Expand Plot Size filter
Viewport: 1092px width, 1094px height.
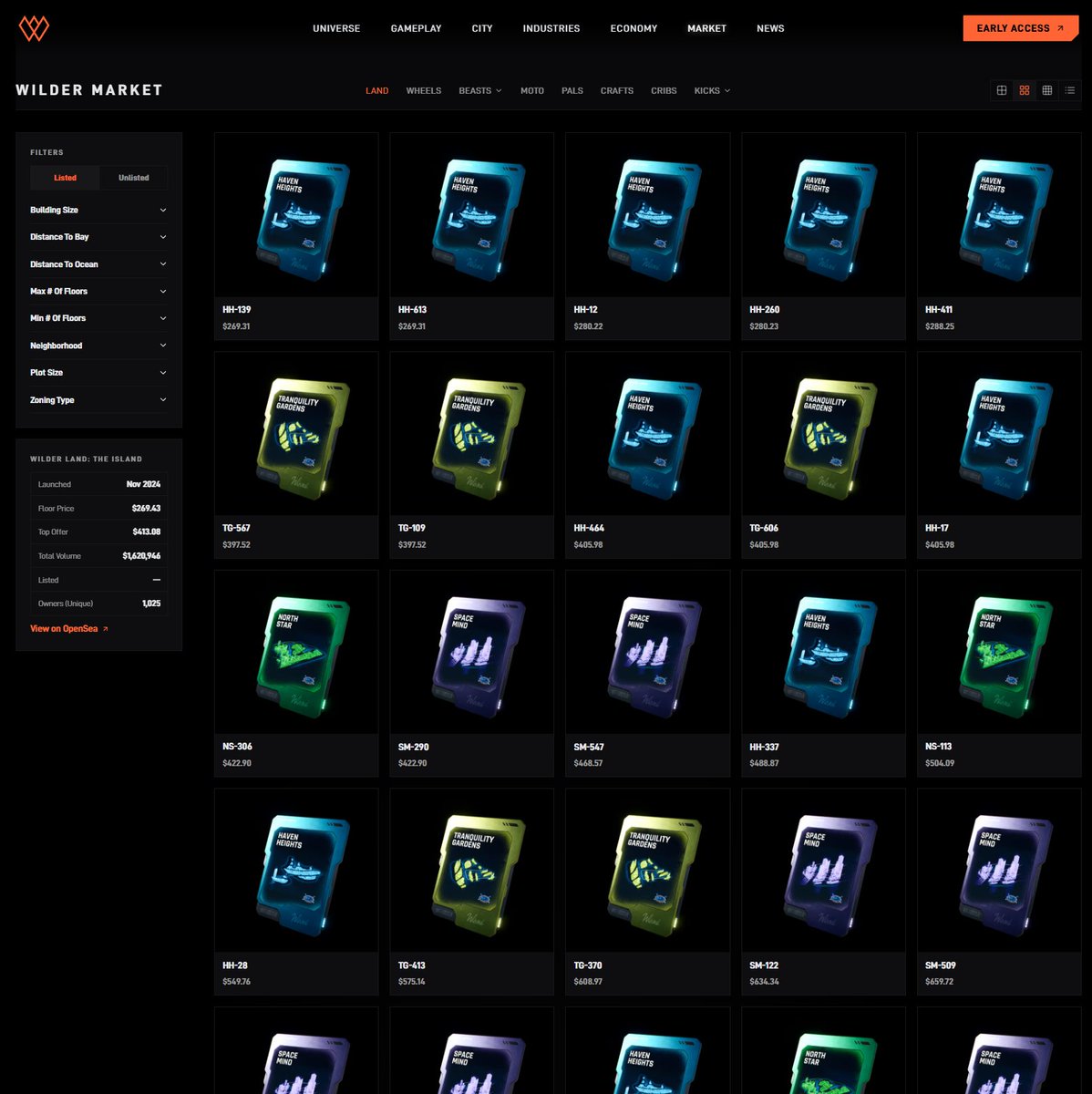coord(98,372)
